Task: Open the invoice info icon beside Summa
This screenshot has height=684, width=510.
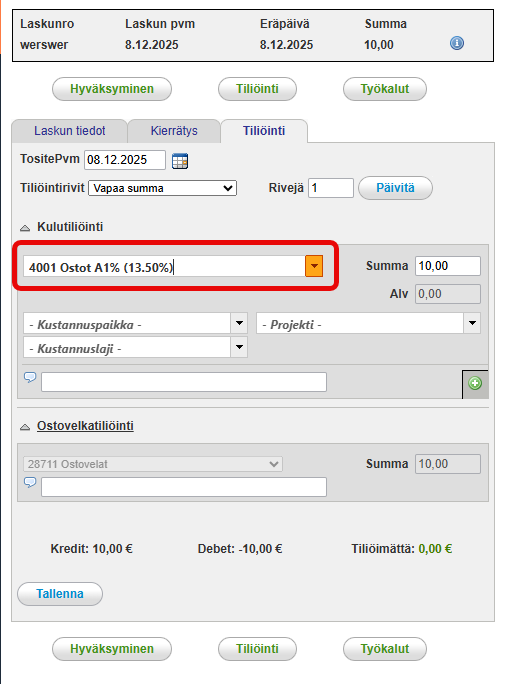Action: [x=456, y=43]
